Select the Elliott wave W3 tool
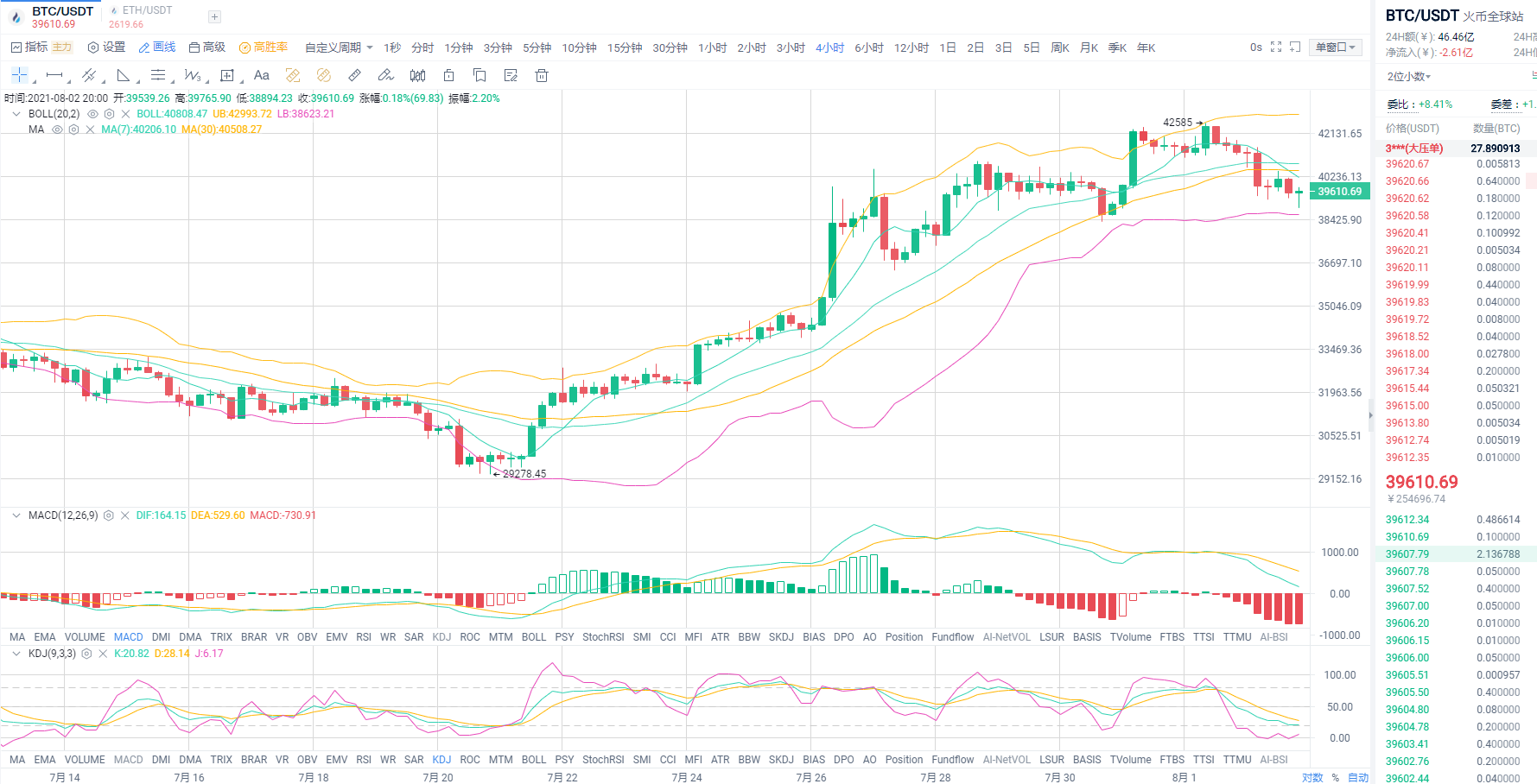The image size is (1537, 784). coord(193,75)
